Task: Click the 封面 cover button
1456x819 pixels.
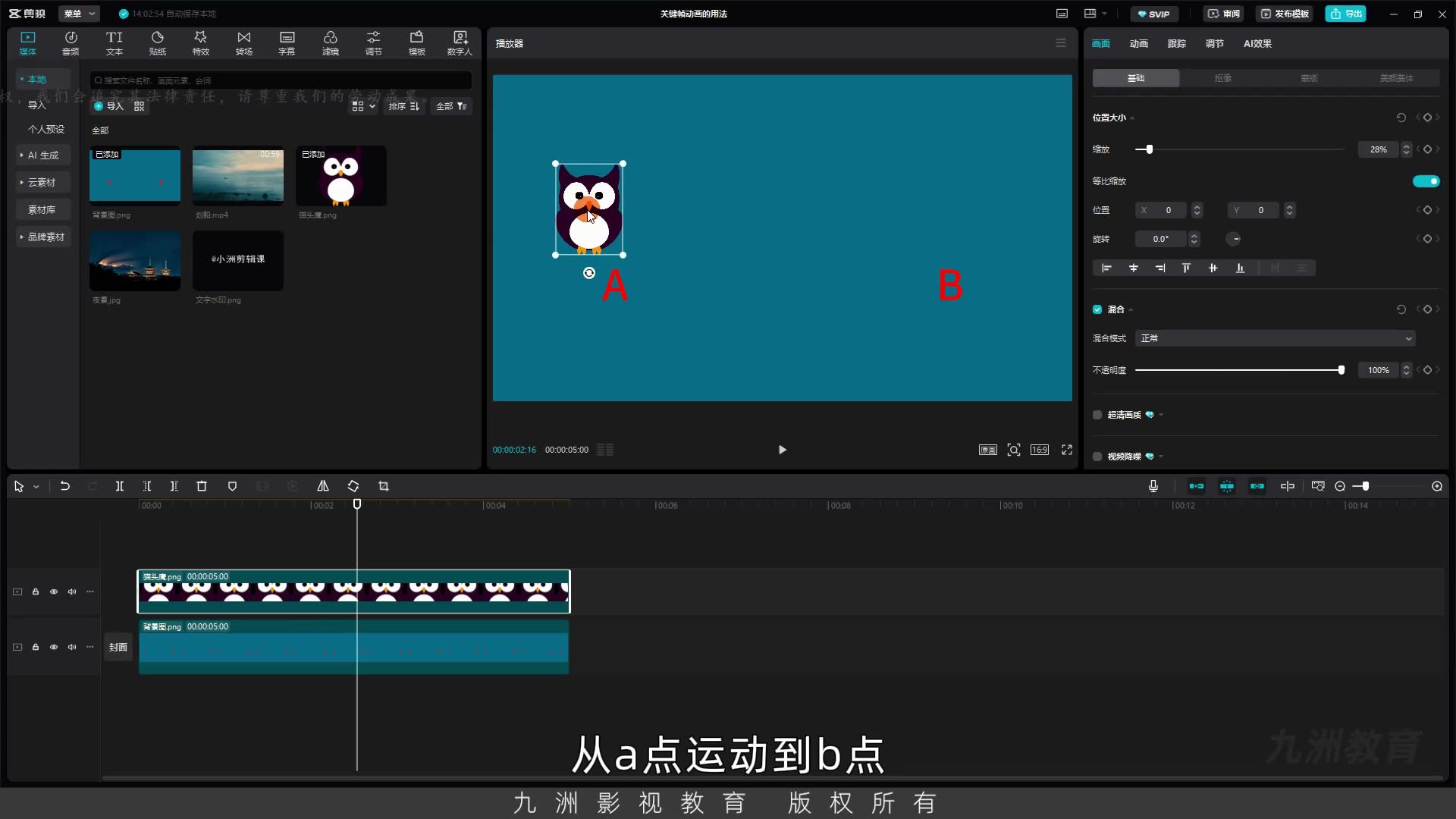Action: (x=118, y=647)
